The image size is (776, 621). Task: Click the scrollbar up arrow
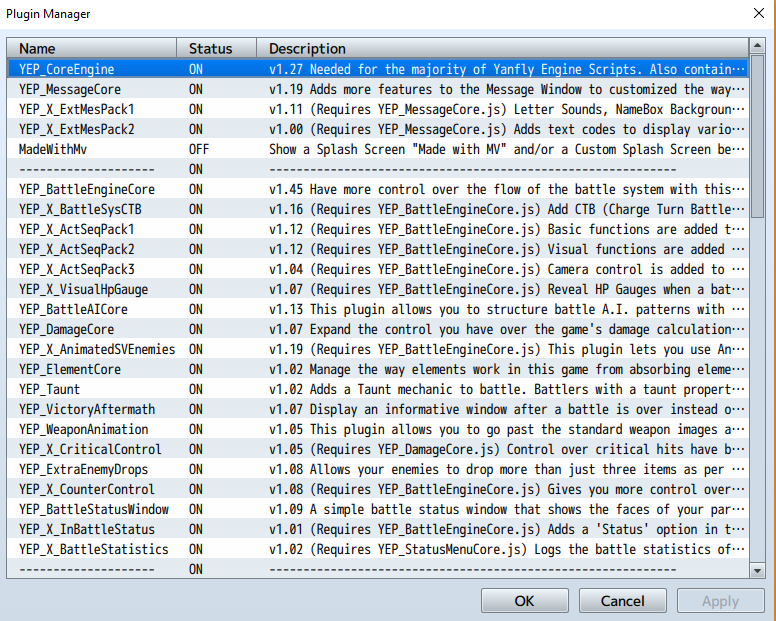coord(757,46)
